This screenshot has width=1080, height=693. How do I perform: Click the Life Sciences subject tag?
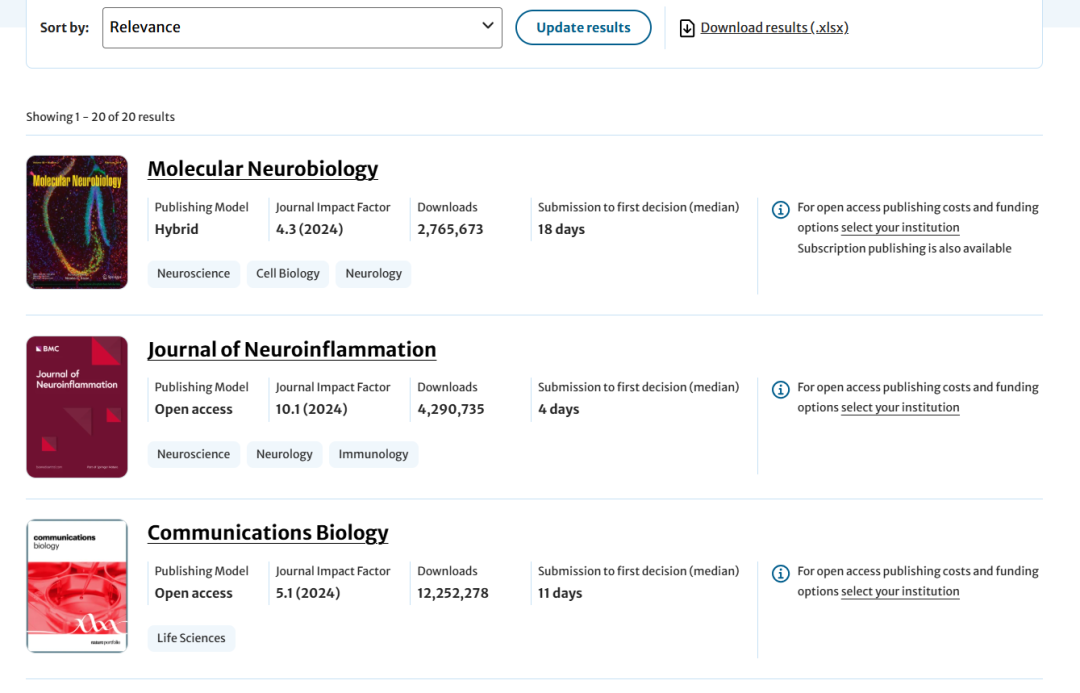(x=191, y=638)
